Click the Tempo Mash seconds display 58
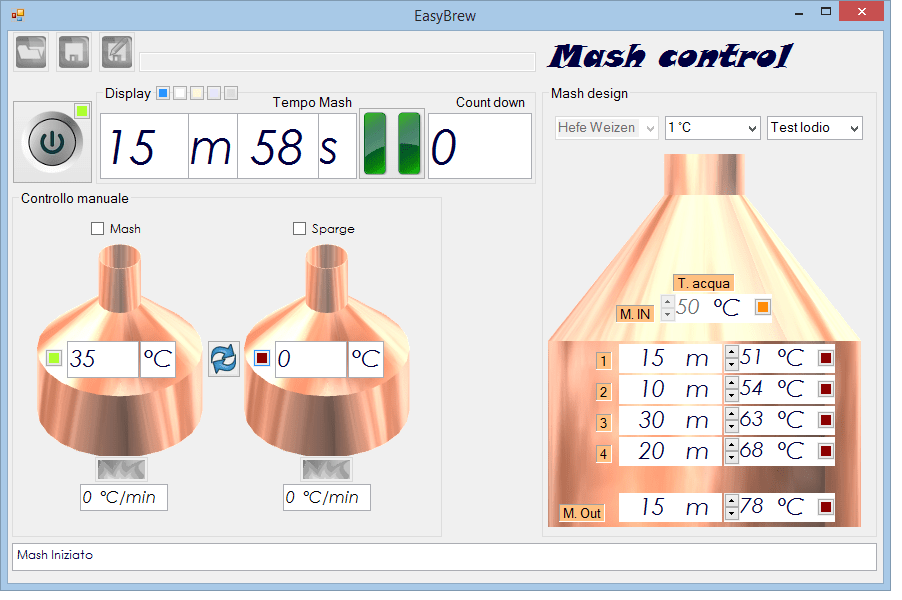The width and height of the screenshot is (902, 600). point(278,146)
